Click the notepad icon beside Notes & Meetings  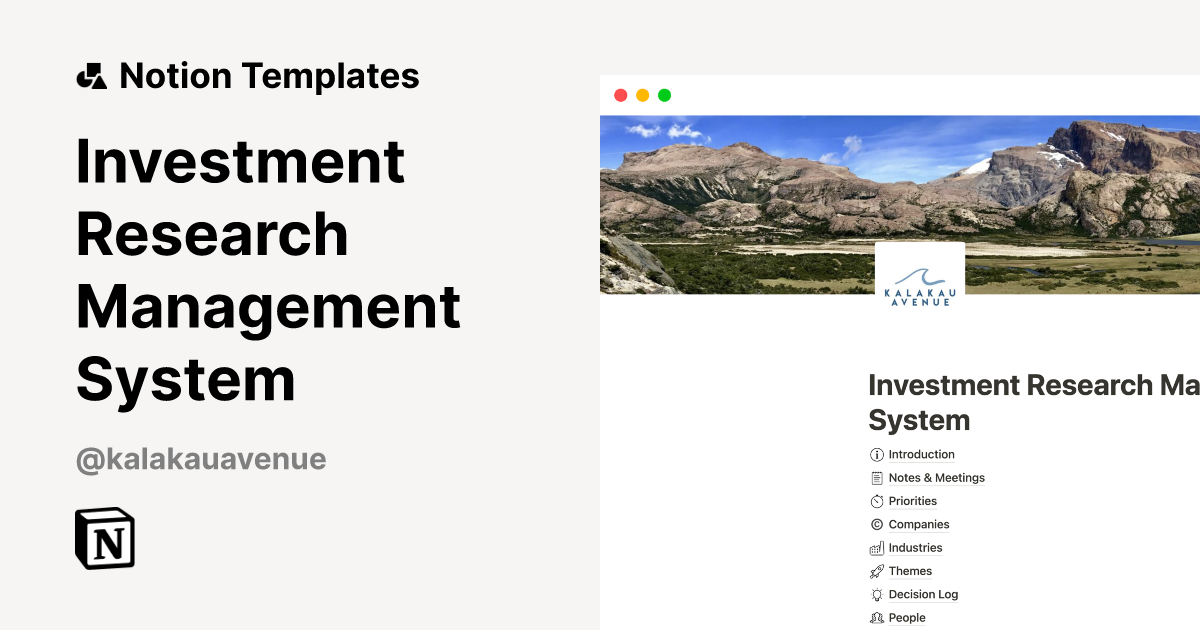coord(875,477)
